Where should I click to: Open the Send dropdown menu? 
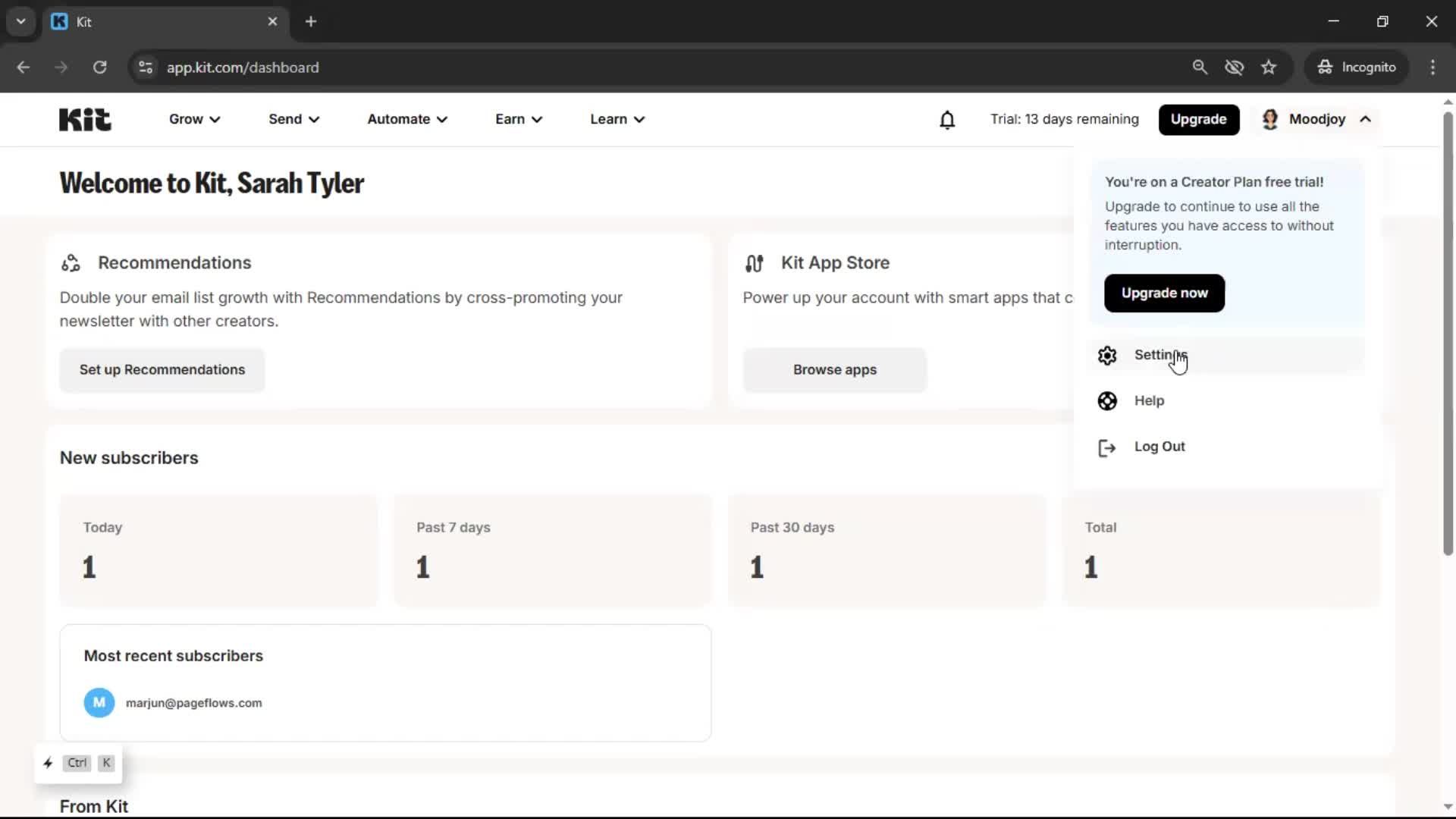[x=293, y=119]
